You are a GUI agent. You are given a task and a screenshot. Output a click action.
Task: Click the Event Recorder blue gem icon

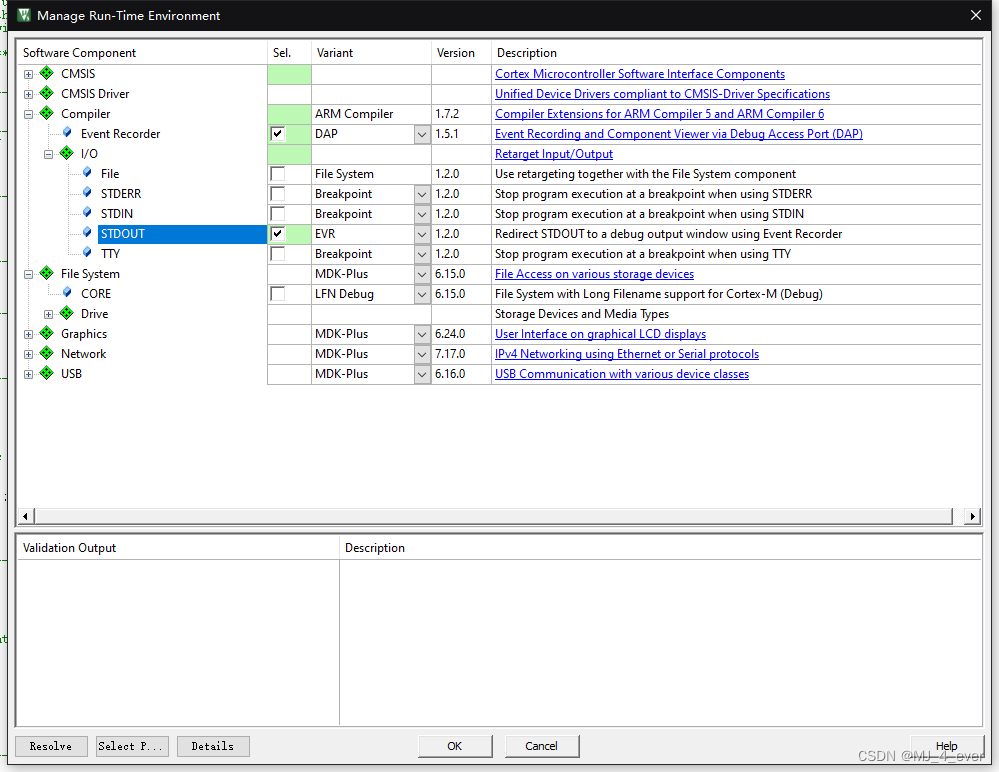click(67, 132)
